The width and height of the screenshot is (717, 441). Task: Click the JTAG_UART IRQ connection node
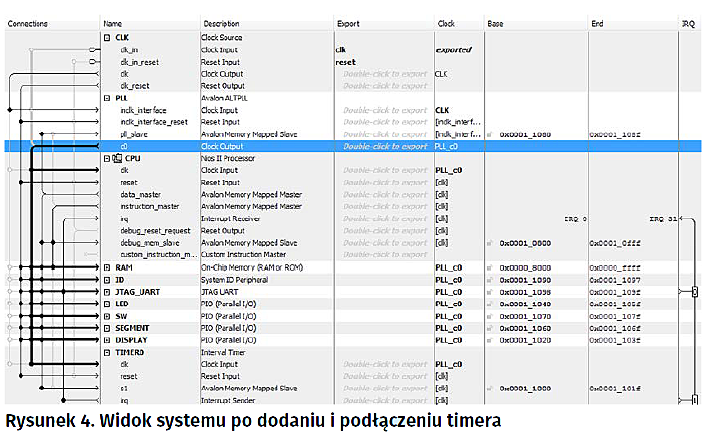pyautogui.click(x=696, y=291)
